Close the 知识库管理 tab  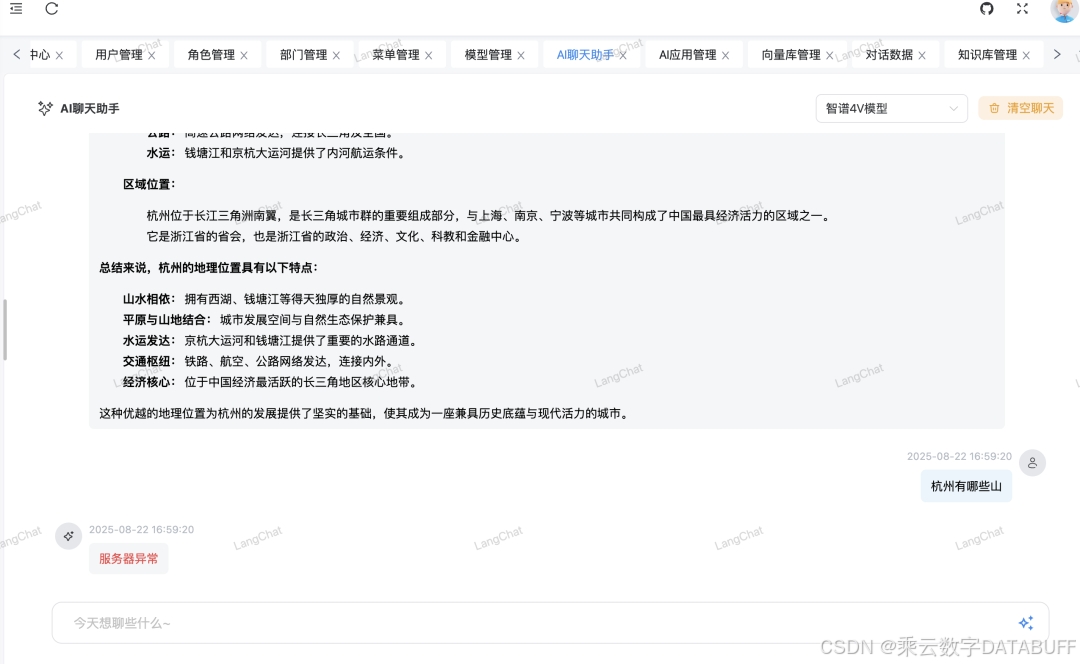1026,55
